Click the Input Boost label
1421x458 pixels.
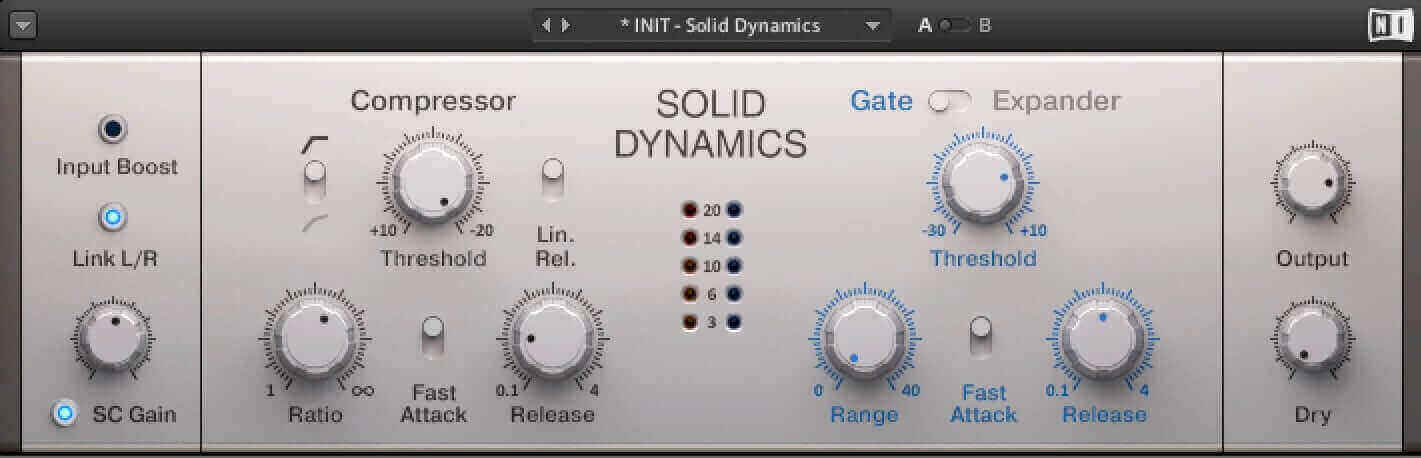pyautogui.click(x=117, y=167)
